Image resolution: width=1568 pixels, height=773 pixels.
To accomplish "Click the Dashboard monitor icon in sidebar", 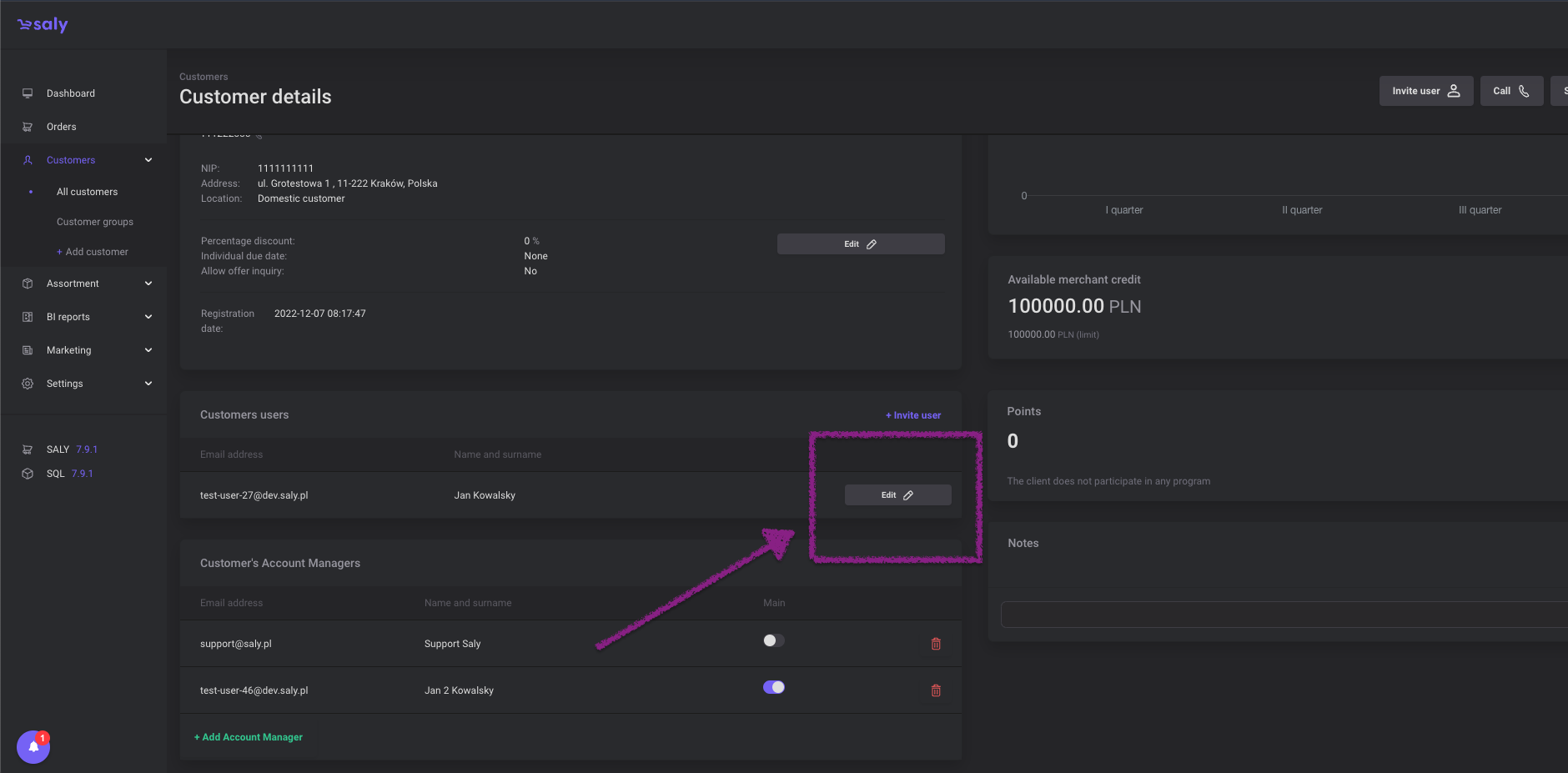I will [28, 93].
